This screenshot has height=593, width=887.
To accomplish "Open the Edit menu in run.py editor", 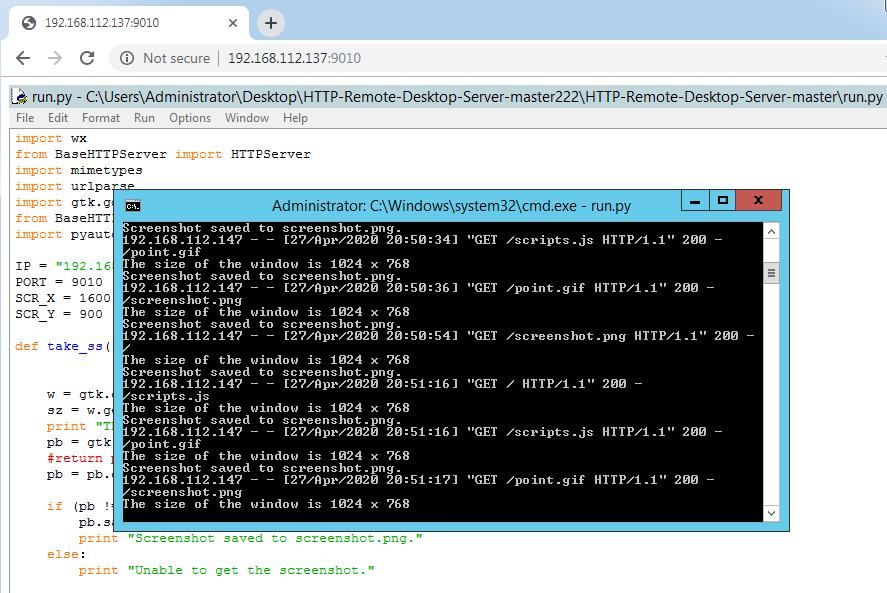I will [x=58, y=118].
